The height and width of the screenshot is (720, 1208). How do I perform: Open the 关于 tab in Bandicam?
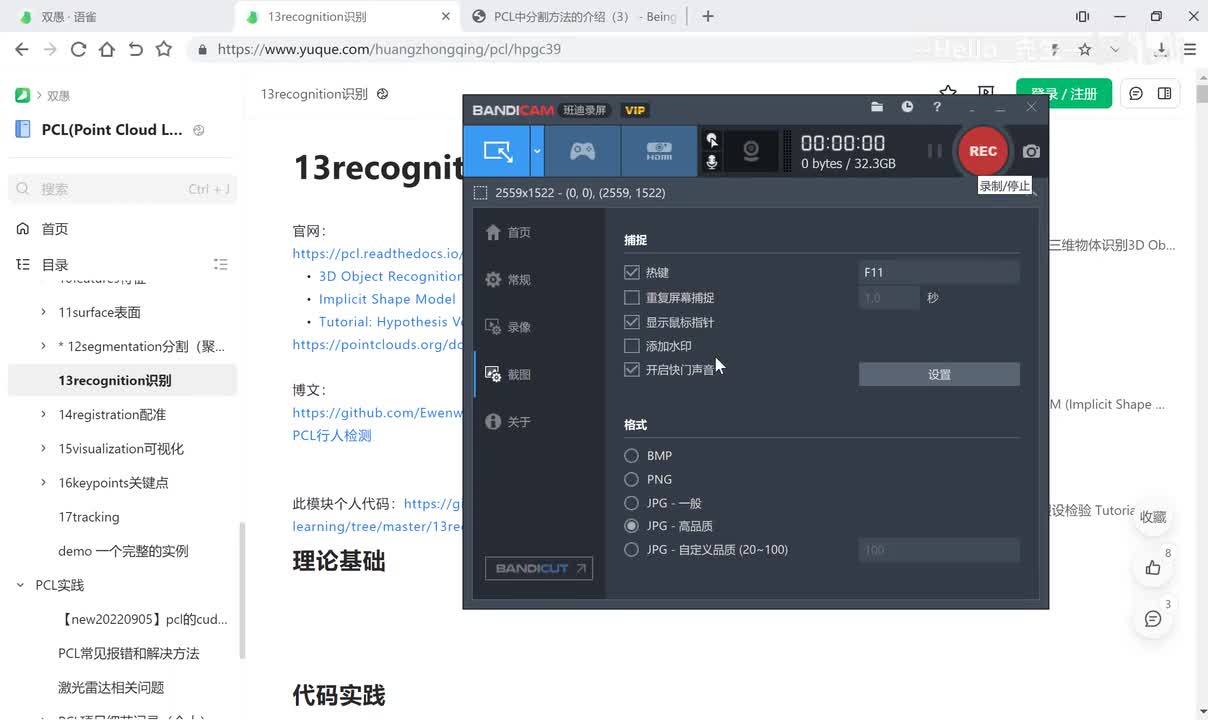tap(508, 422)
